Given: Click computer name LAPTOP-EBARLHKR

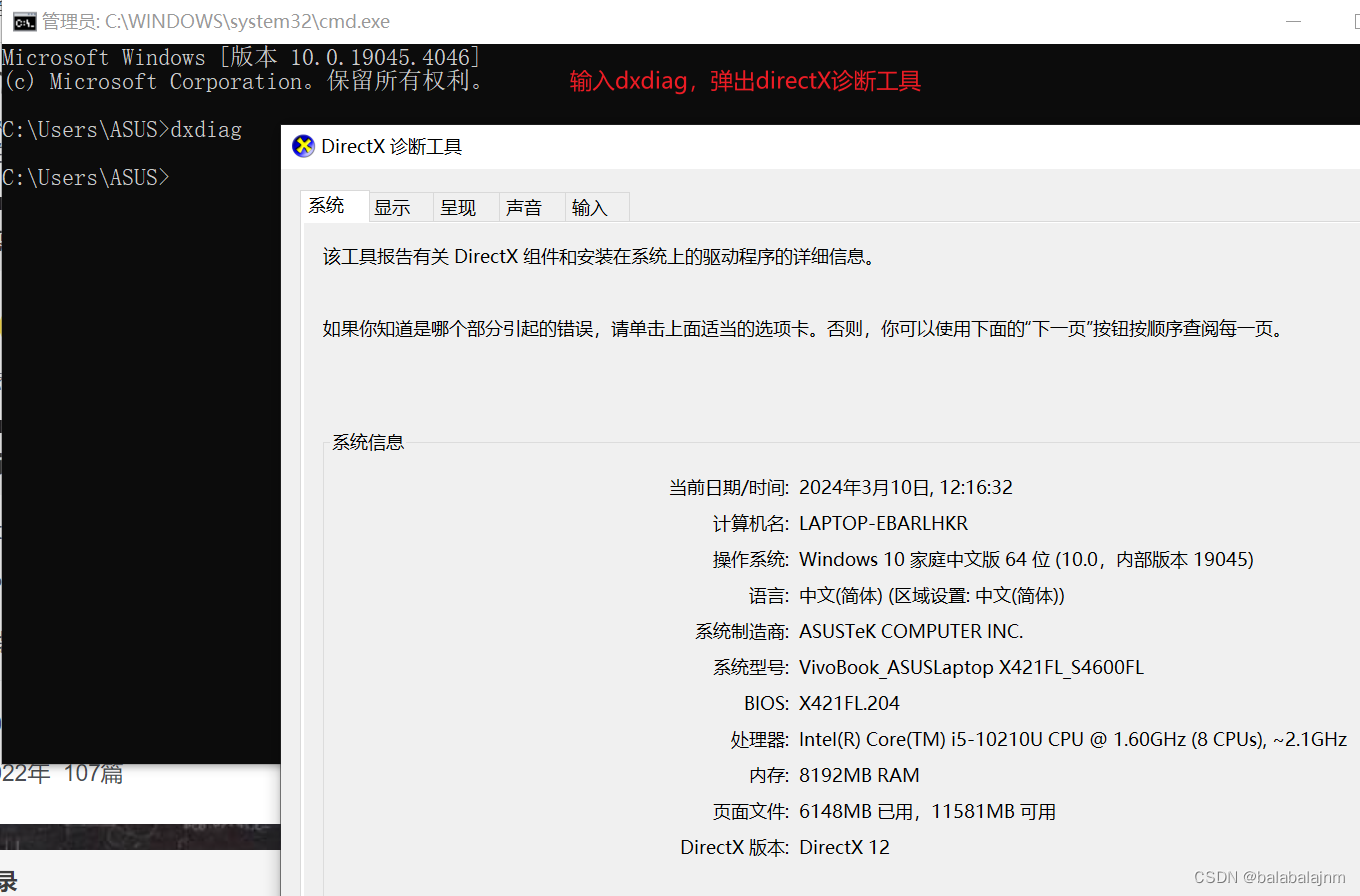Looking at the screenshot, I should 883,523.
